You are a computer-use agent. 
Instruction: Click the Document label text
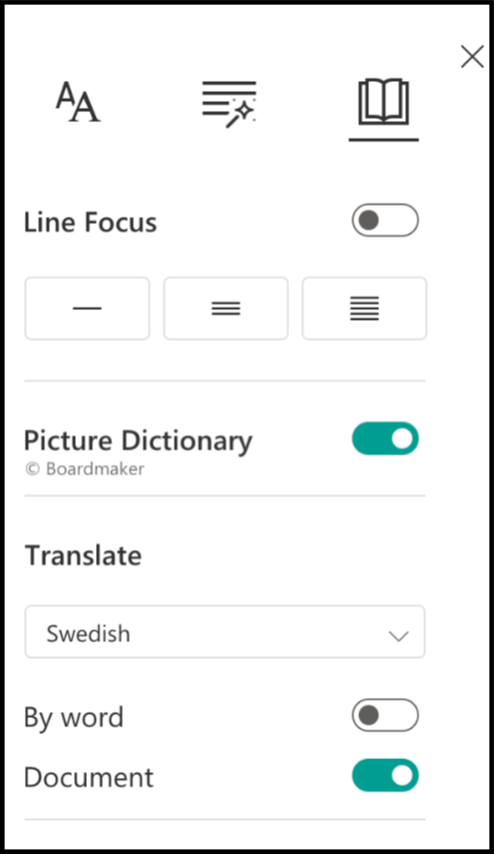pos(89,777)
